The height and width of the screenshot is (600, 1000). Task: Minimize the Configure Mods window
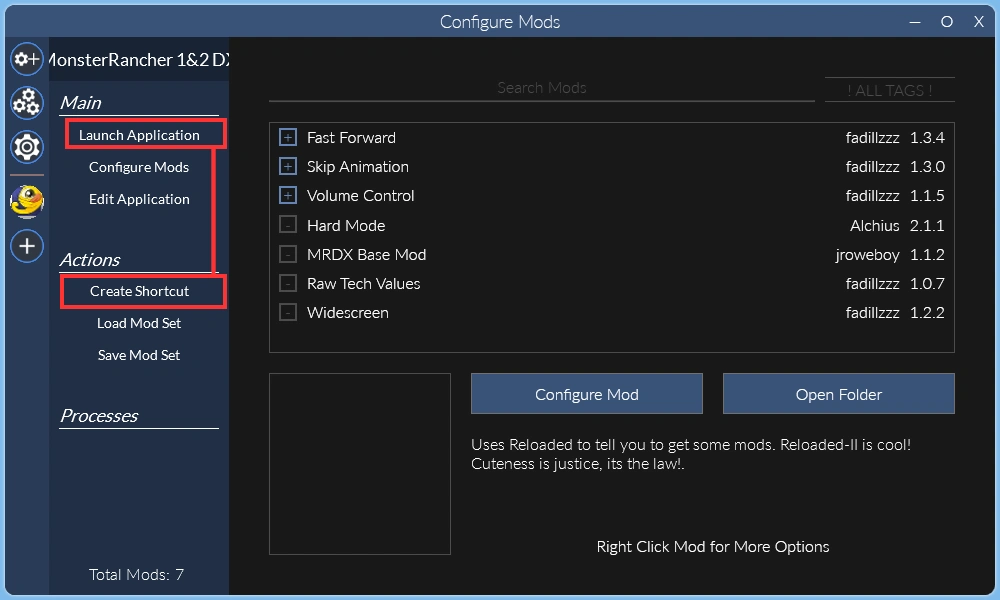tap(915, 22)
